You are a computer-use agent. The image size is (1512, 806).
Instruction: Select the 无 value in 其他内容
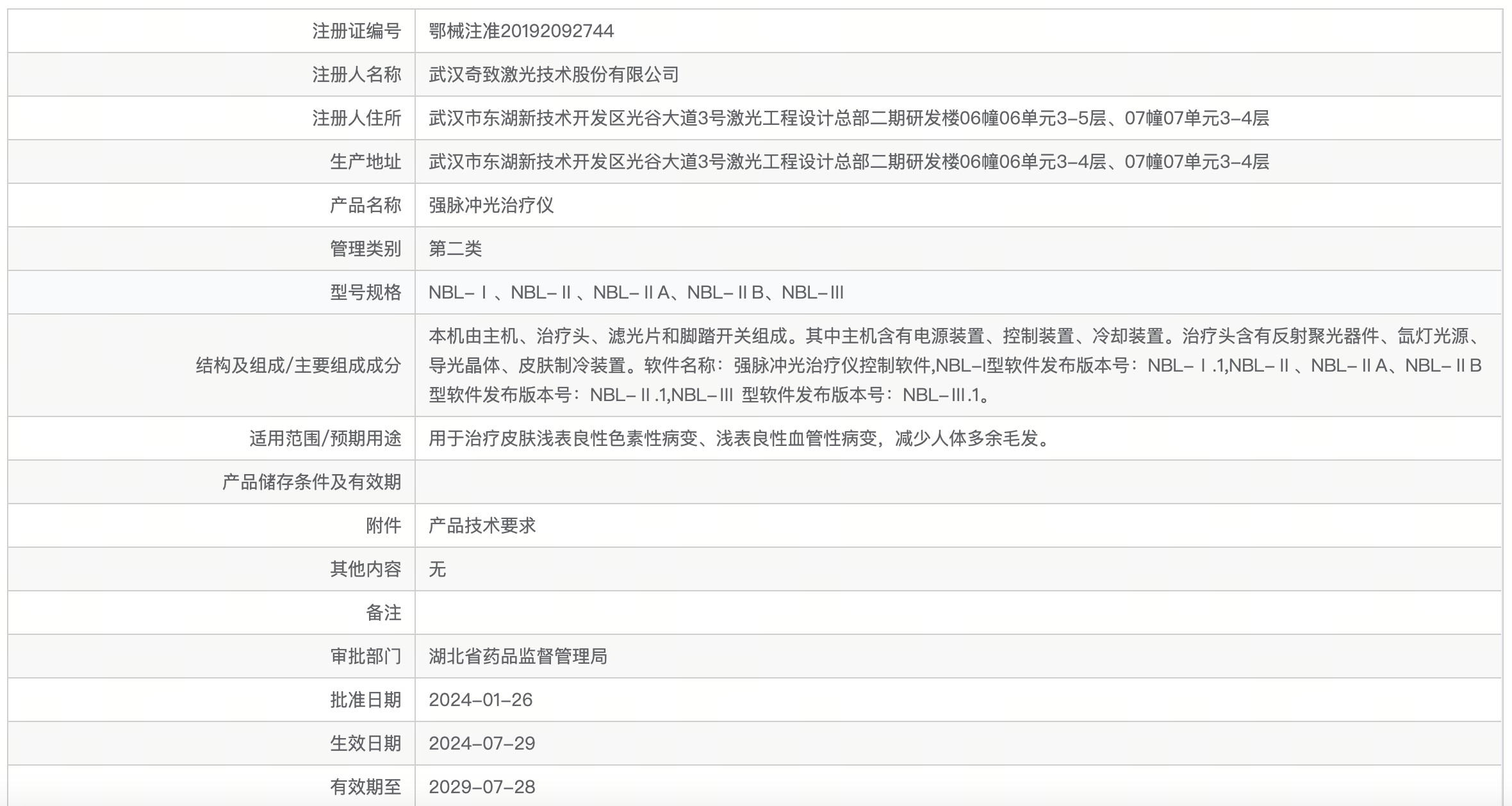point(437,569)
